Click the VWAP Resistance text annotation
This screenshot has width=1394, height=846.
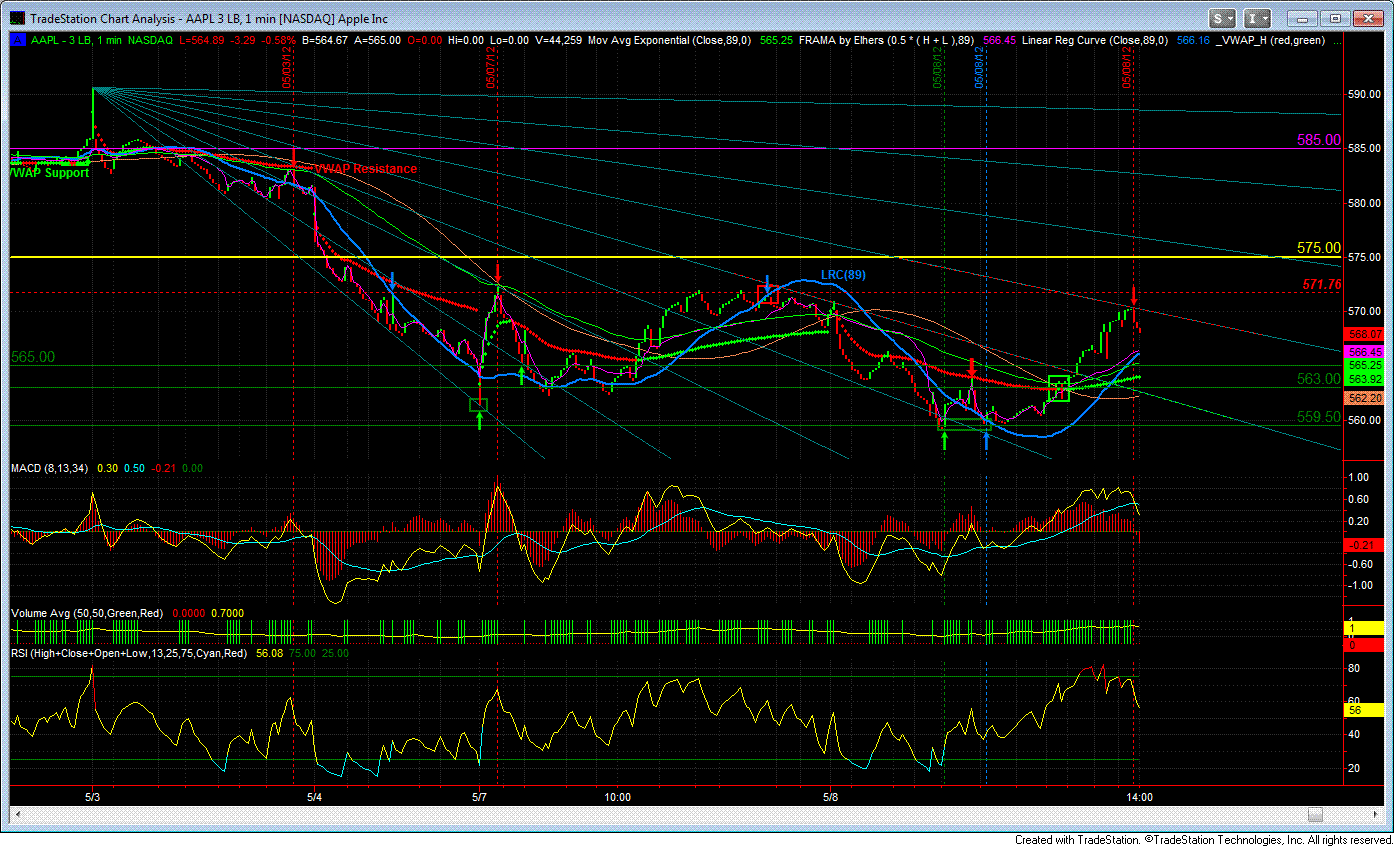pyautogui.click(x=365, y=169)
